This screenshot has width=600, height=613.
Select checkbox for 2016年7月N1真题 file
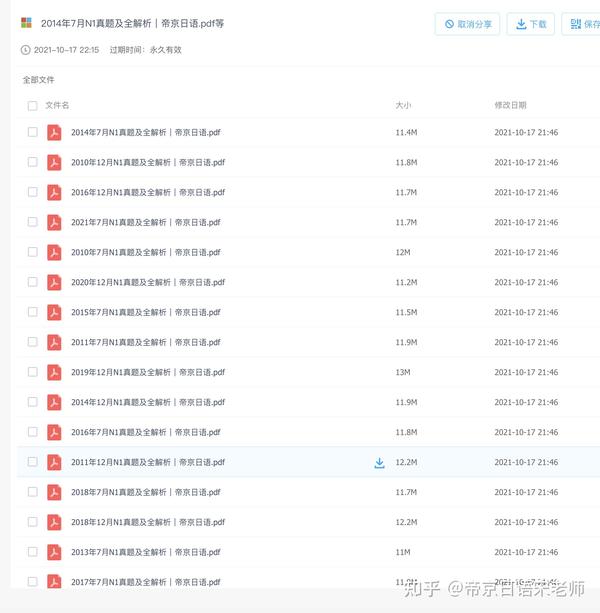point(32,432)
